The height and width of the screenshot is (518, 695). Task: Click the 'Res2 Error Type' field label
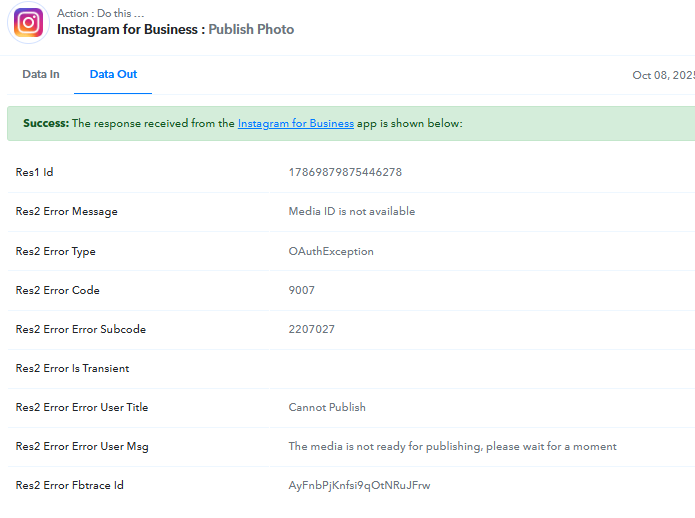click(x=56, y=251)
